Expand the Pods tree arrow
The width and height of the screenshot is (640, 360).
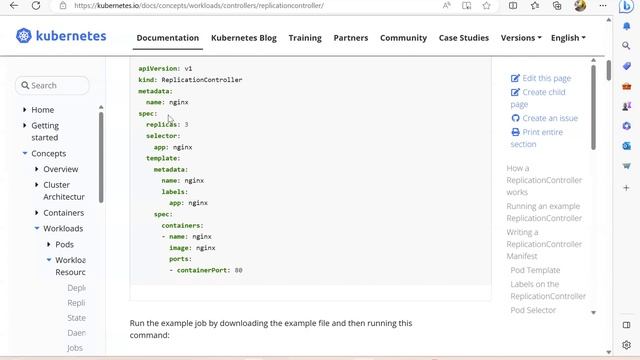49,244
